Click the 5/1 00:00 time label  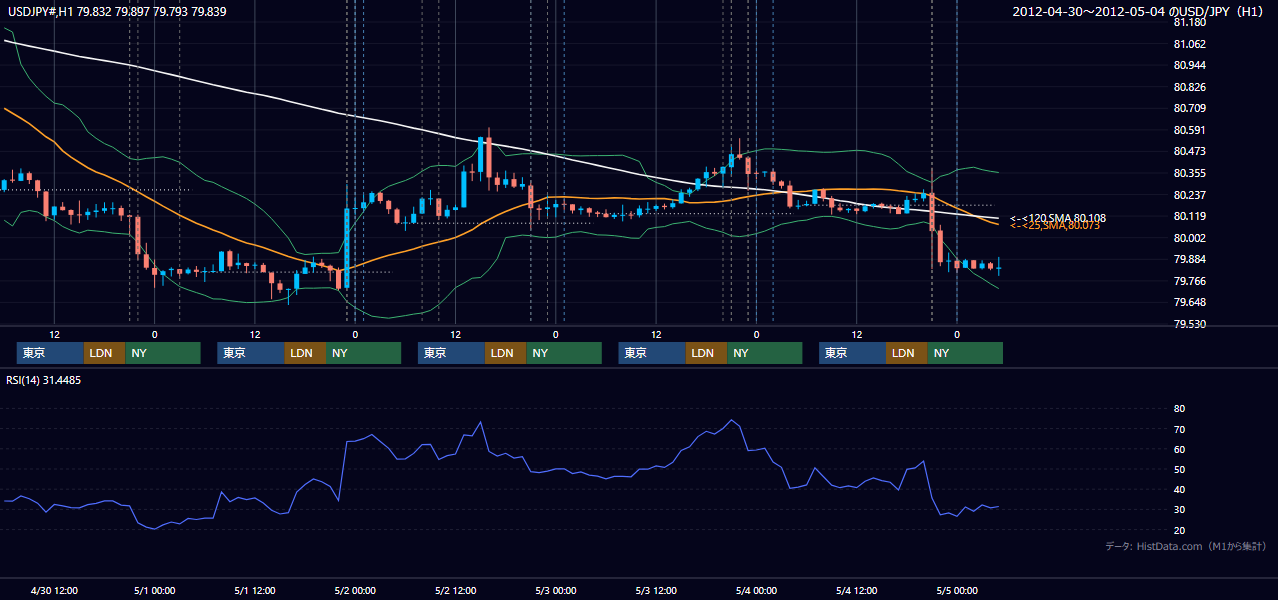pyautogui.click(x=154, y=590)
